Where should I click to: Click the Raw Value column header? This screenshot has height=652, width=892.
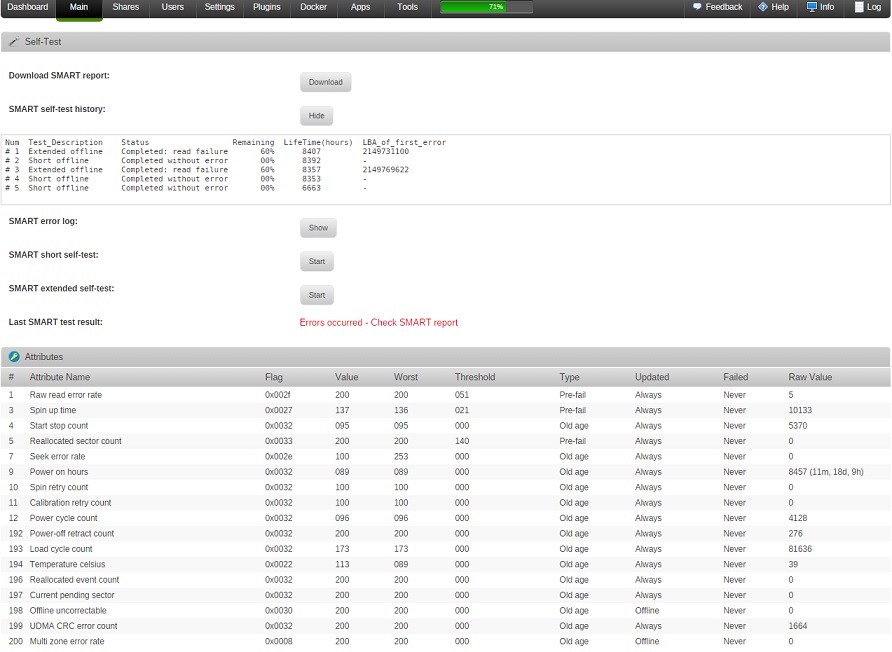810,377
